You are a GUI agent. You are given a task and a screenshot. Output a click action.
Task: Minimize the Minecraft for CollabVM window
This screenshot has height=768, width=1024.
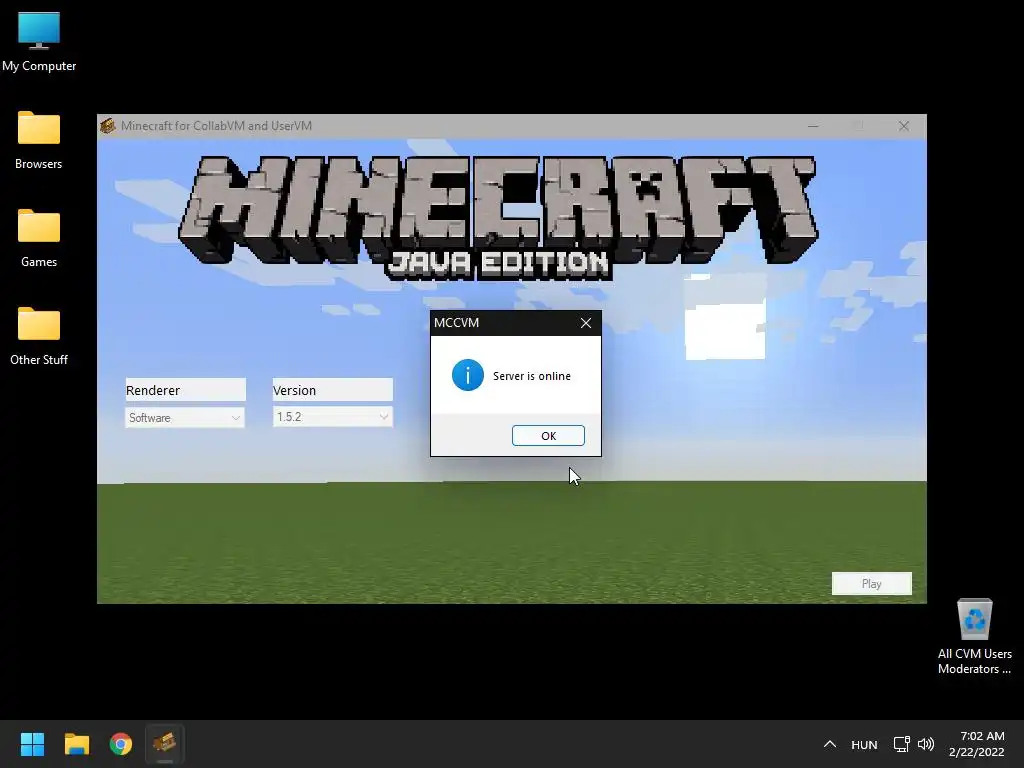(x=813, y=126)
